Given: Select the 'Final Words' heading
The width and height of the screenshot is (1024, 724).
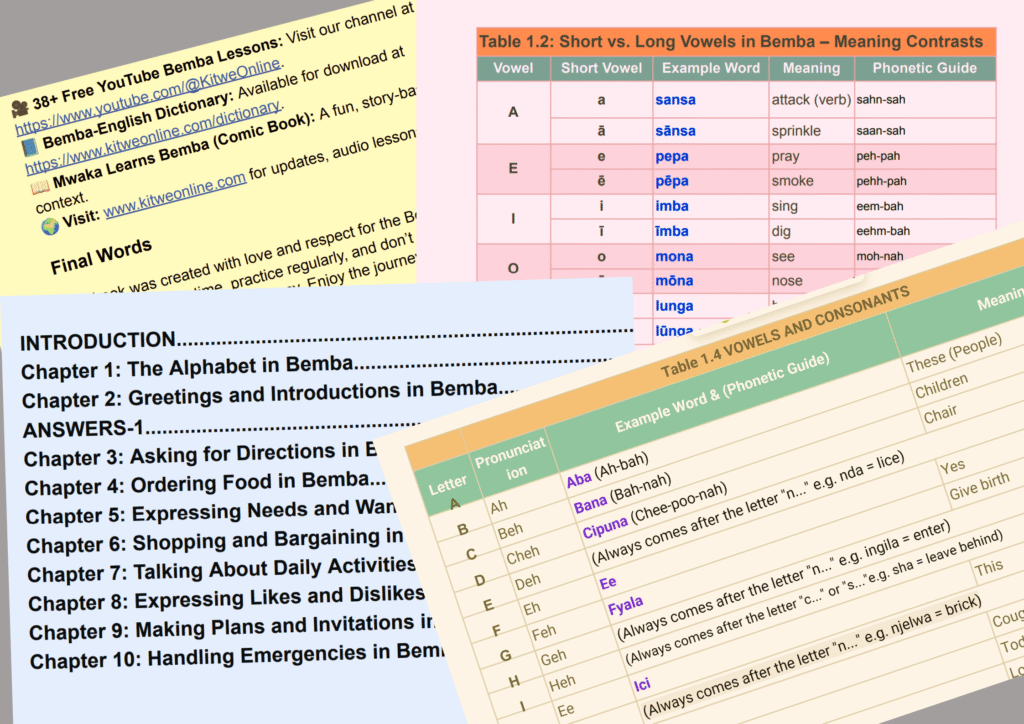Looking at the screenshot, I should pos(101,256).
